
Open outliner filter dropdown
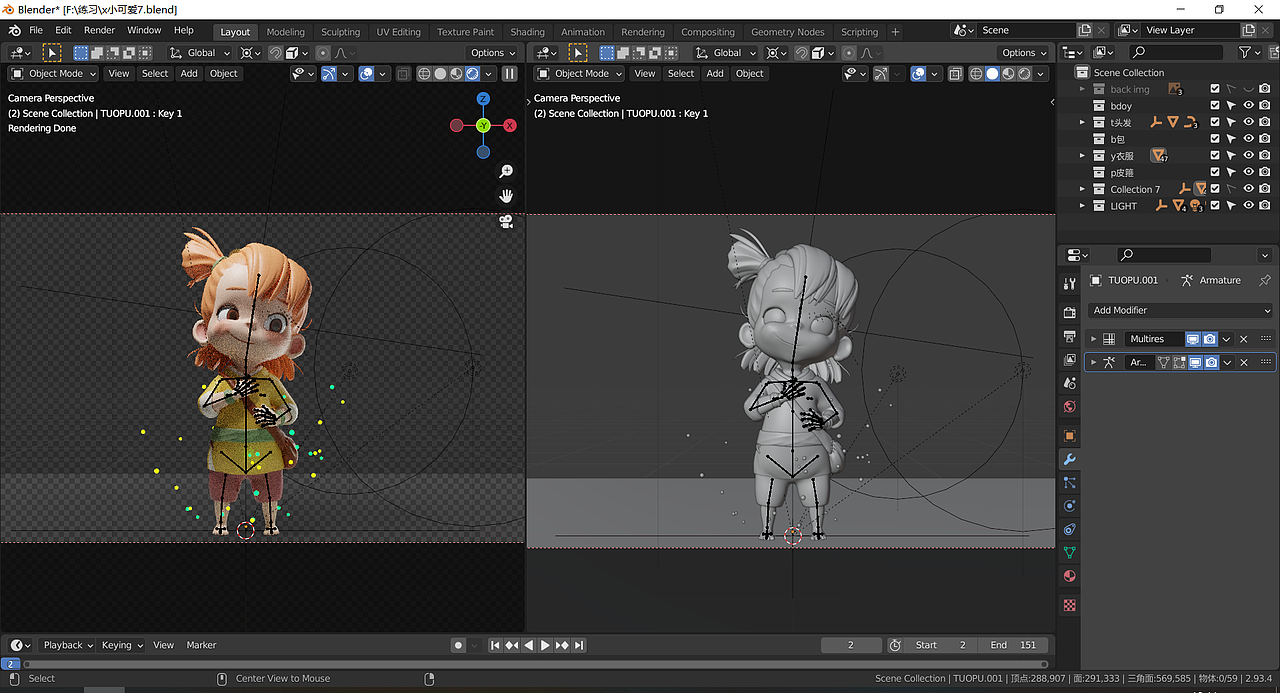[1249, 52]
